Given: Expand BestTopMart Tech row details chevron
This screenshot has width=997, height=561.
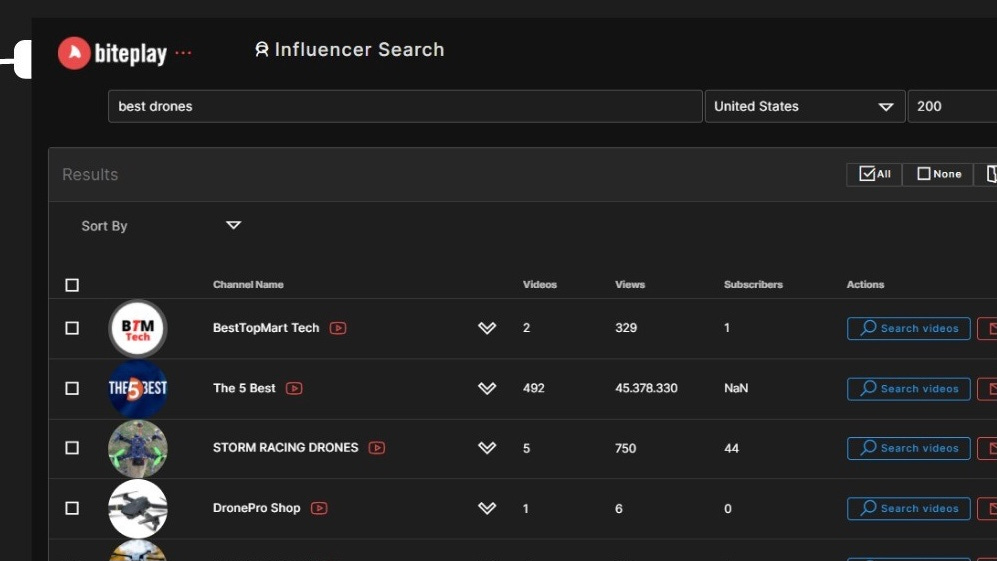Looking at the screenshot, I should [x=487, y=328].
